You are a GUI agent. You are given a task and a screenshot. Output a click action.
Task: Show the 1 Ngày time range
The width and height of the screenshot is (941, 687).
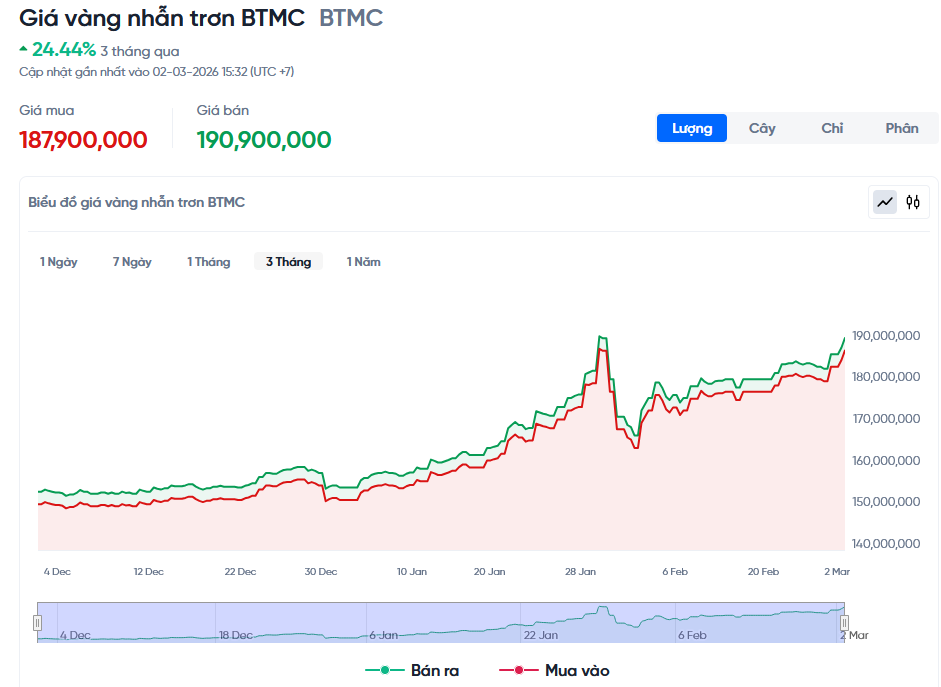[x=59, y=262]
